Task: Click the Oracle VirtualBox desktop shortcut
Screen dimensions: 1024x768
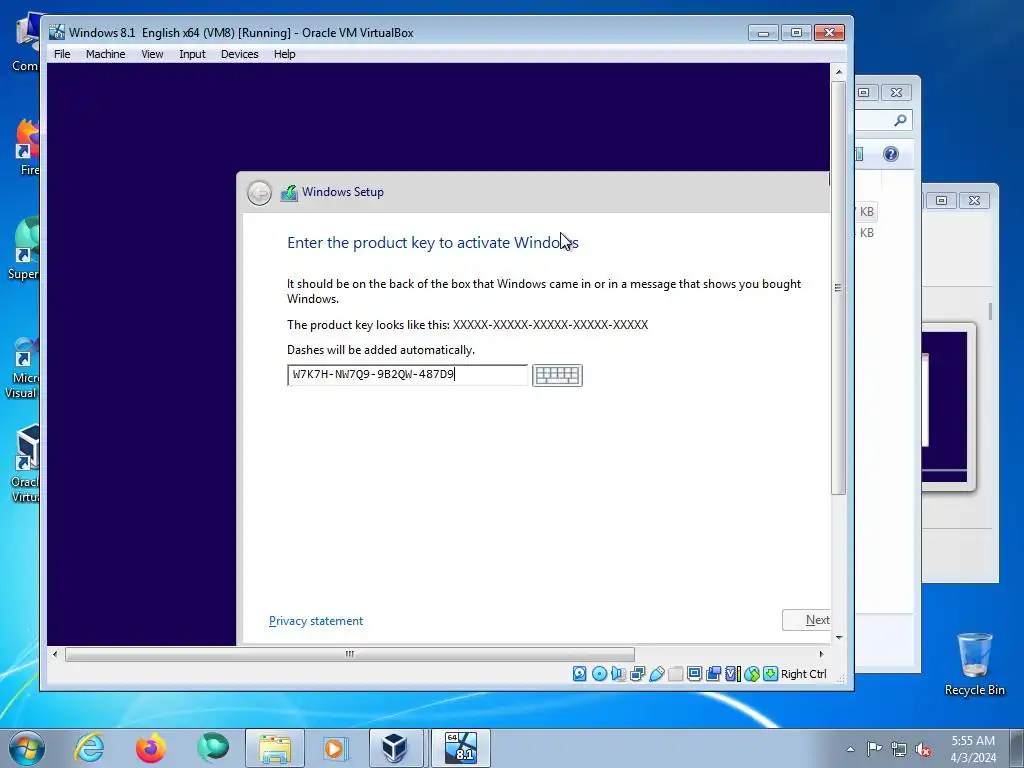Action: [26, 462]
